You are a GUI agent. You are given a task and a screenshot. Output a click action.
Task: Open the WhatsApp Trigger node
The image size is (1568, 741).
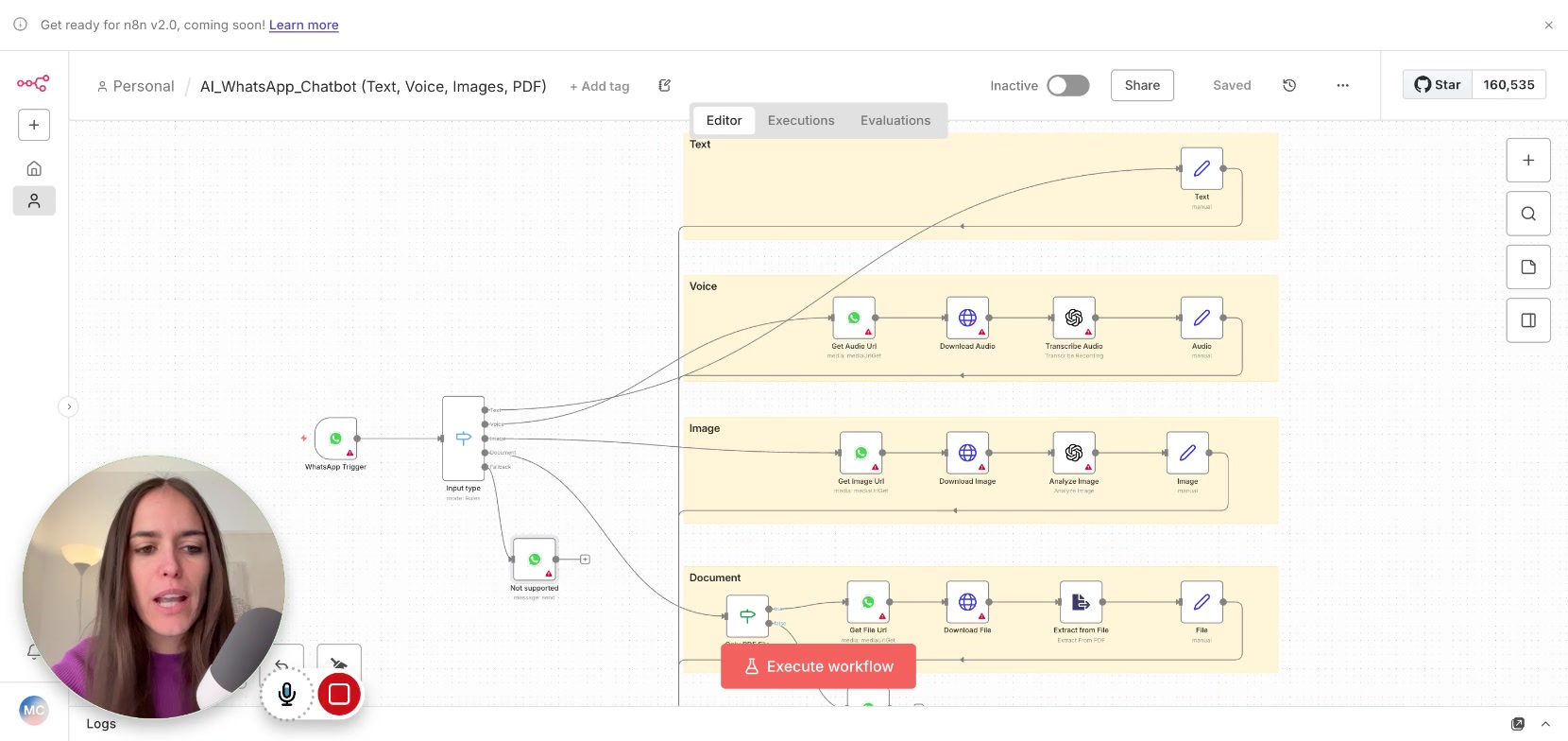tap(335, 439)
